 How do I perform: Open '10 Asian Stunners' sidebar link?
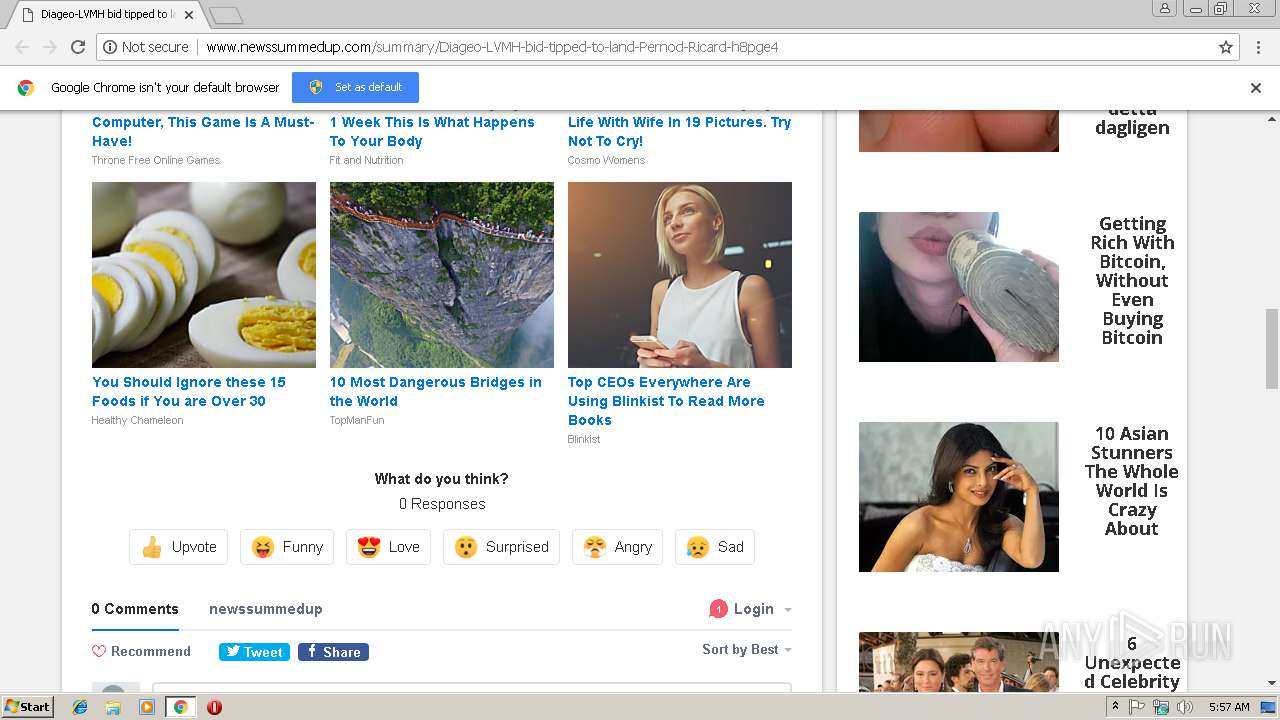[1132, 481]
